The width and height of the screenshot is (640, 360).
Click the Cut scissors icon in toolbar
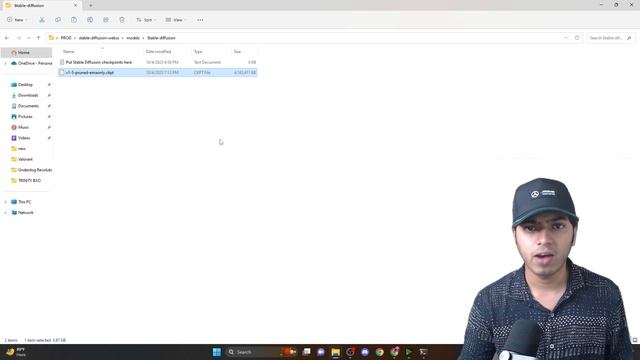click(42, 20)
